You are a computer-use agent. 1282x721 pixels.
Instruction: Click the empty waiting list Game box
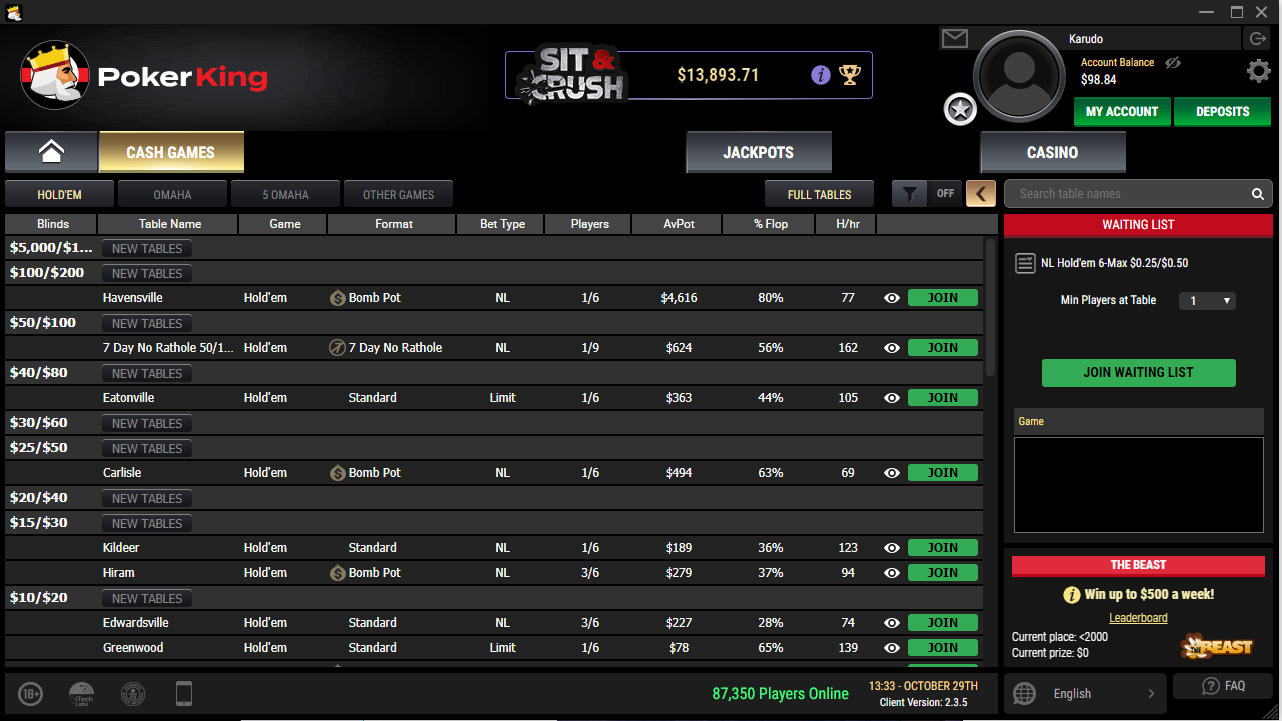[x=1138, y=485]
